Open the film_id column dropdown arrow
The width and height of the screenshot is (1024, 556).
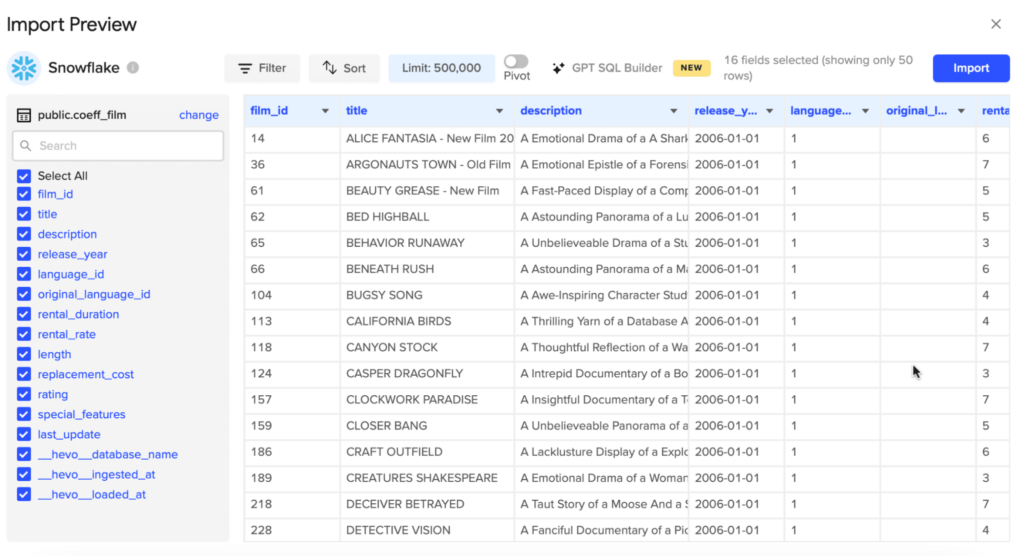tap(325, 111)
